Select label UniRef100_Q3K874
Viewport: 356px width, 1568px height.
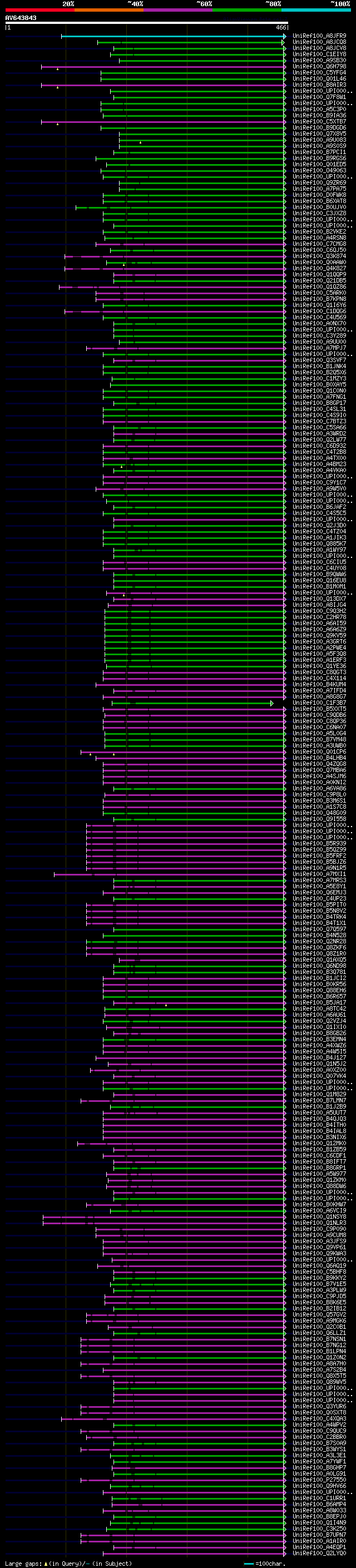coord(319,256)
